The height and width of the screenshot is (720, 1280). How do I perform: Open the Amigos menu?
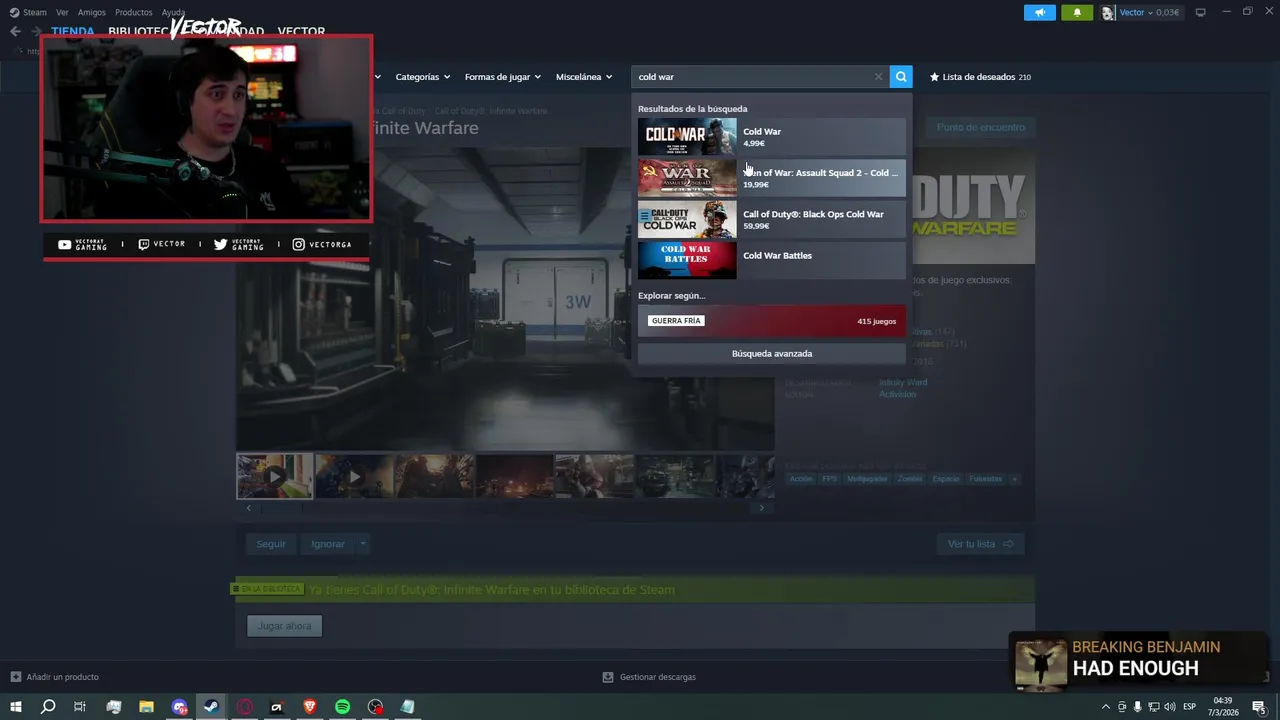tap(92, 12)
